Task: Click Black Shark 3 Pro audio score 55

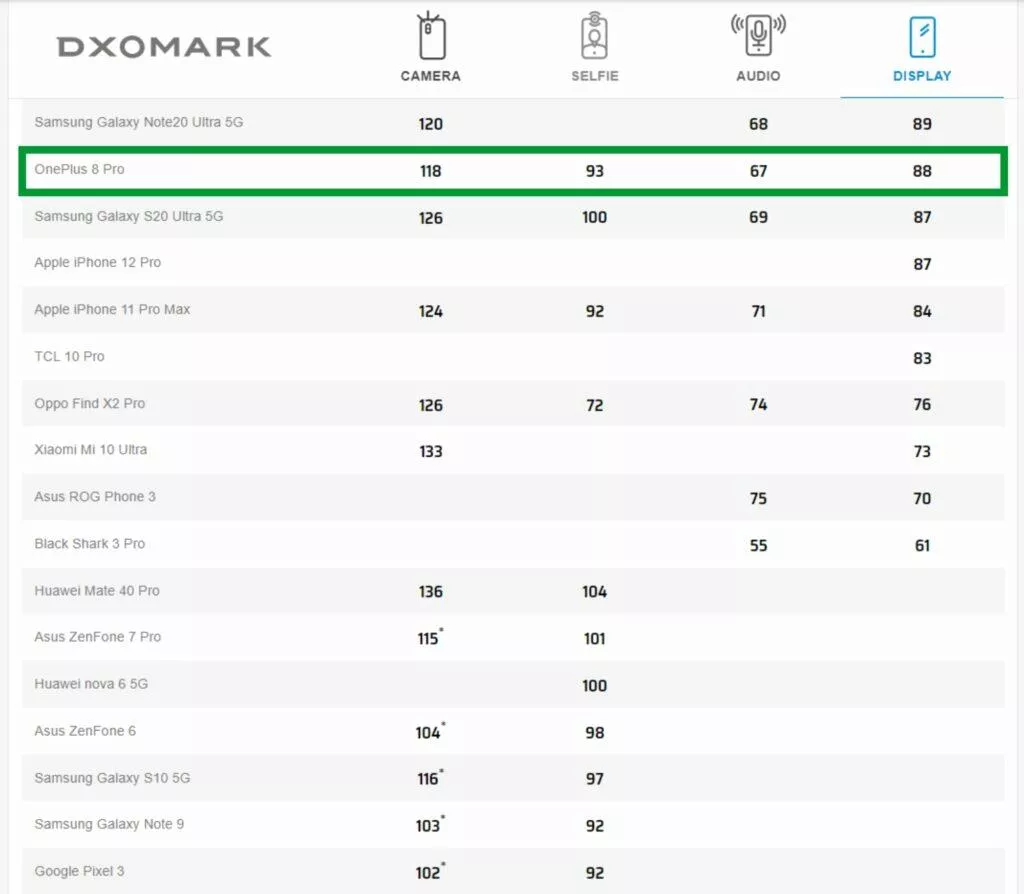Action: pos(758,546)
